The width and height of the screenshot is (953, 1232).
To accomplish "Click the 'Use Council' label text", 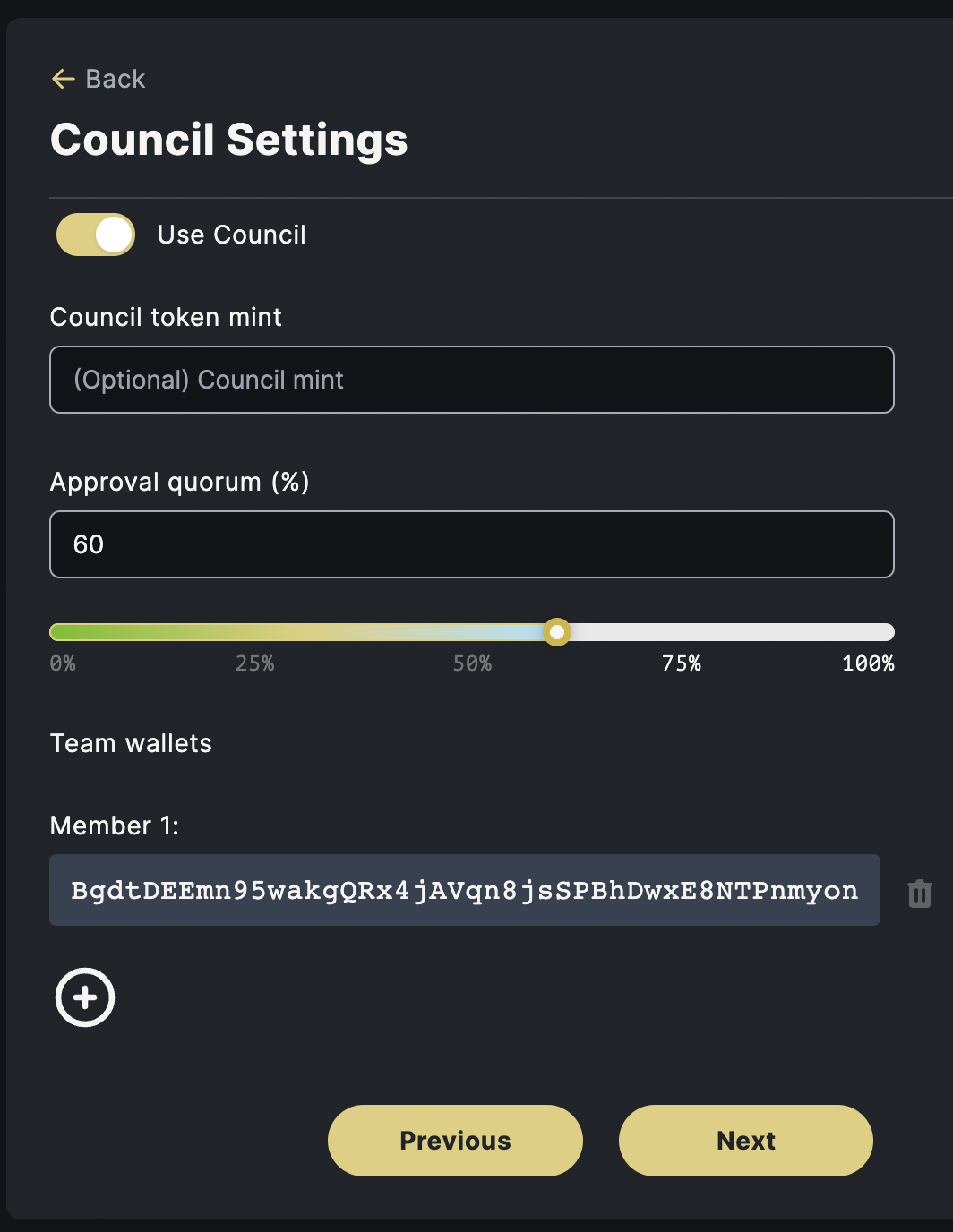I will point(231,235).
